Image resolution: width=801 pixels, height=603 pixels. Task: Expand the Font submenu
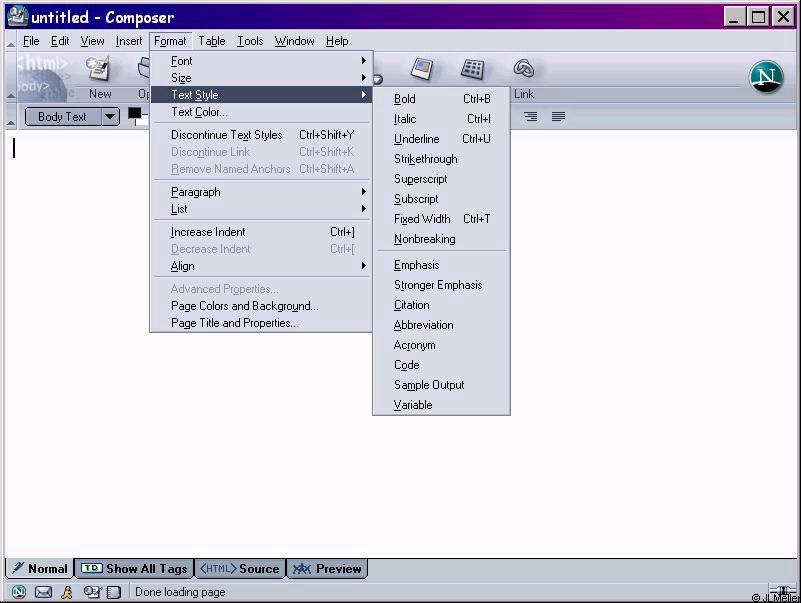[262, 61]
